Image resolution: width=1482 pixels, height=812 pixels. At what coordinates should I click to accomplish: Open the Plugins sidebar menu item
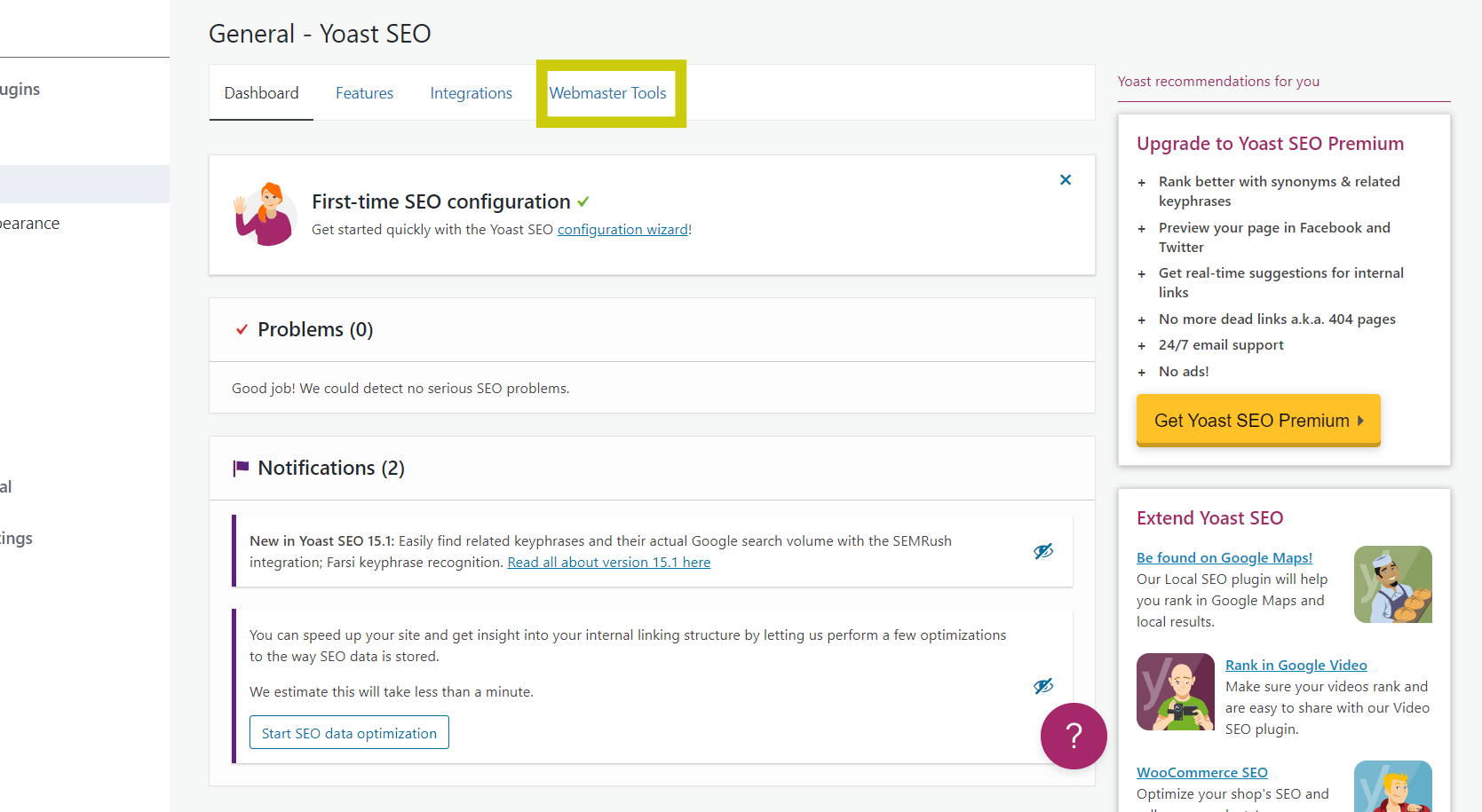click(x=20, y=90)
